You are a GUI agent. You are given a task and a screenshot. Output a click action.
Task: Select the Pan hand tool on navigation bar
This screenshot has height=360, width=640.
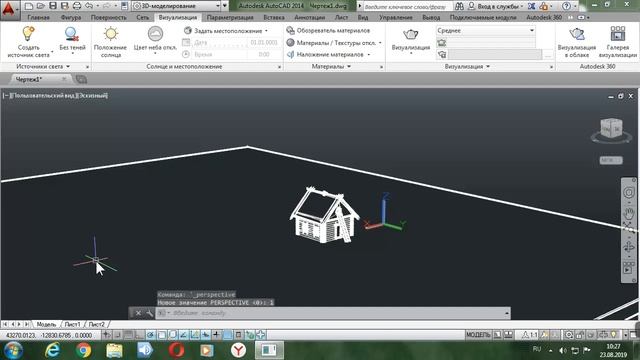pyautogui.click(x=629, y=213)
